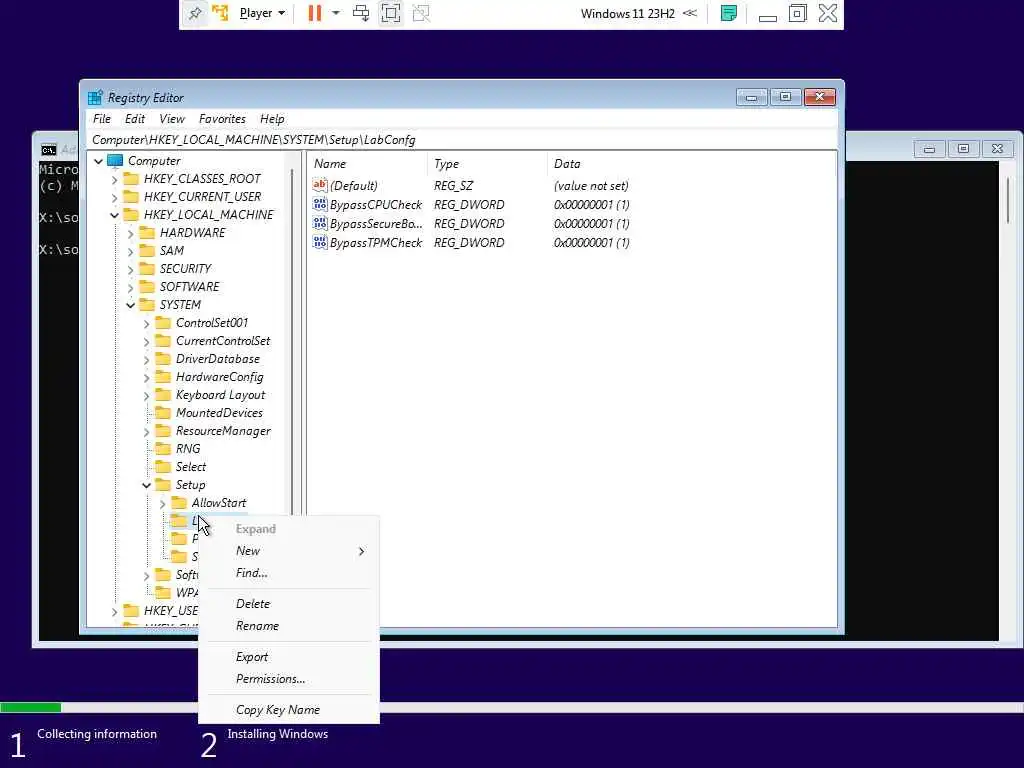Select the (Default) string value icon
This screenshot has height=768, width=1024.
(319, 185)
